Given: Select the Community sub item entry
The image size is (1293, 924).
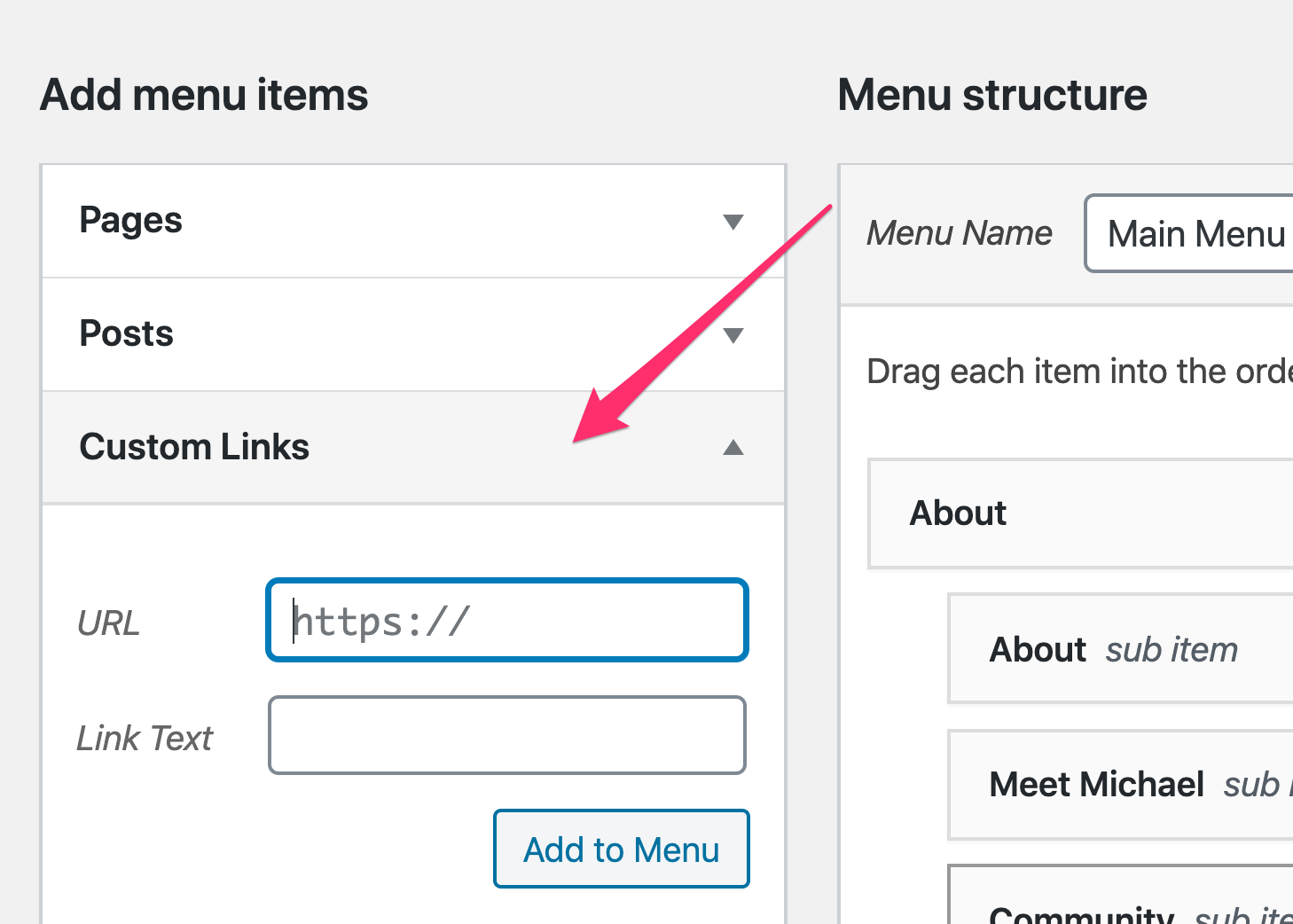Looking at the screenshot, I should click(1120, 895).
